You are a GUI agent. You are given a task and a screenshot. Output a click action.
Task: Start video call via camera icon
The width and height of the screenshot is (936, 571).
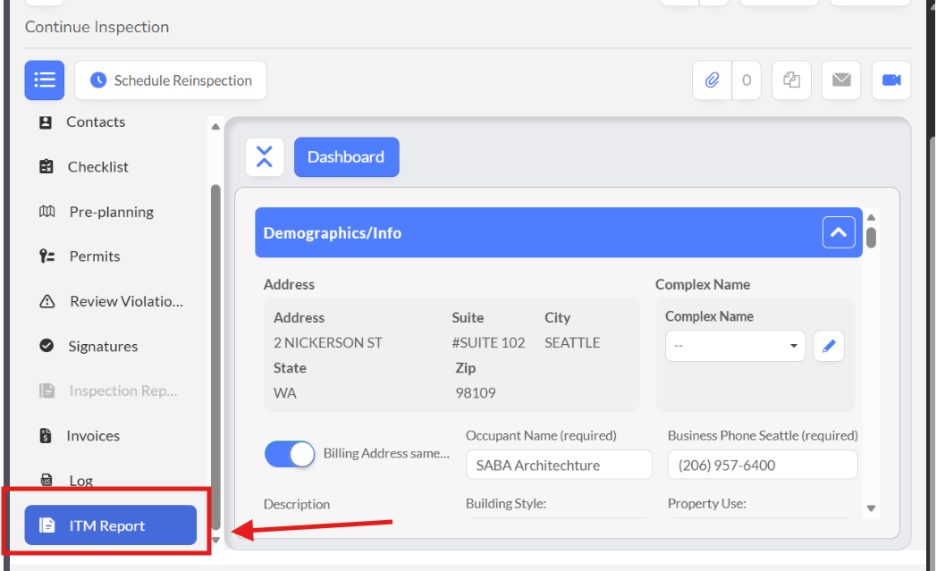(x=890, y=81)
